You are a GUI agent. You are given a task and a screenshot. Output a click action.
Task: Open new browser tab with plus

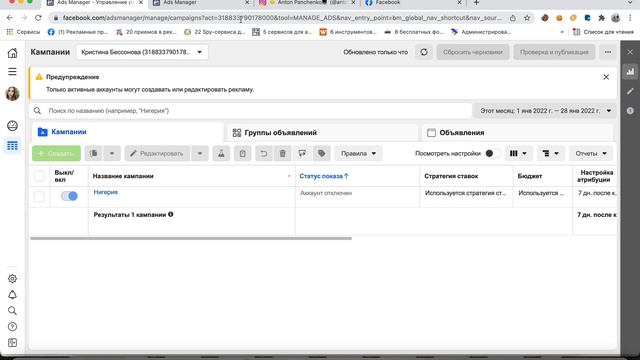(476, 3)
